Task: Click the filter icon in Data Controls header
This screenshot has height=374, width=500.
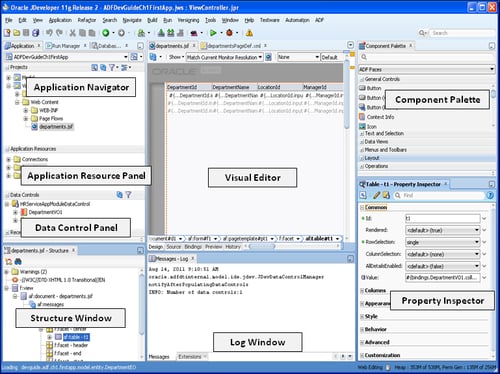Action: (x=128, y=195)
